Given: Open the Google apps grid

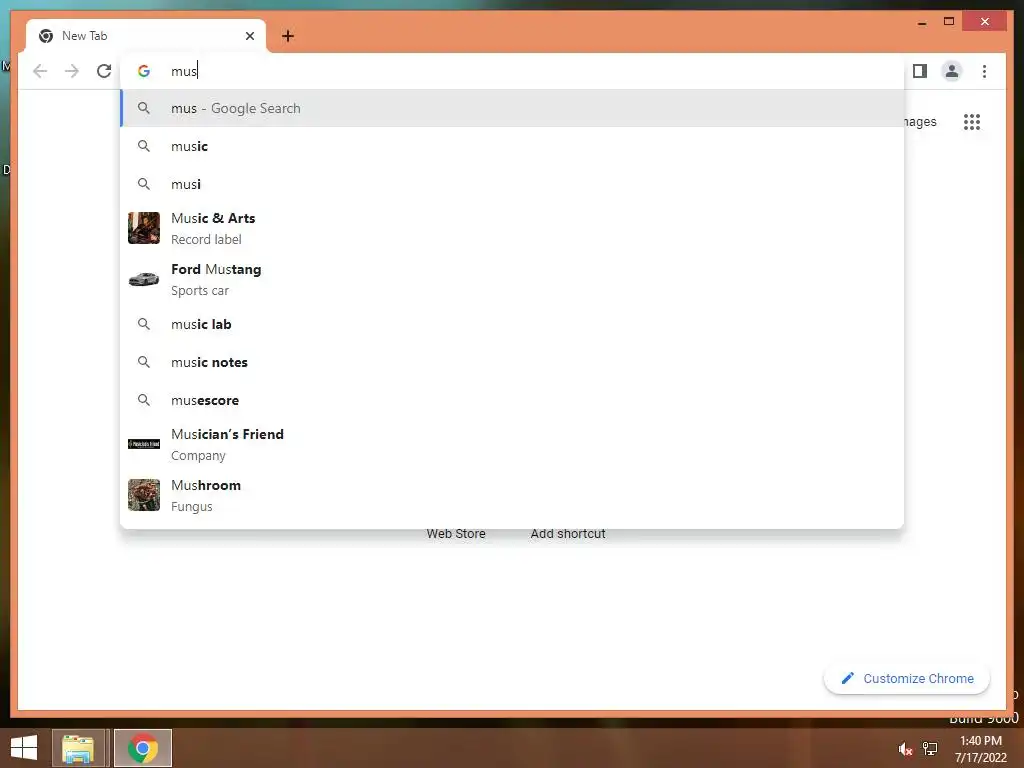Looking at the screenshot, I should [x=972, y=121].
